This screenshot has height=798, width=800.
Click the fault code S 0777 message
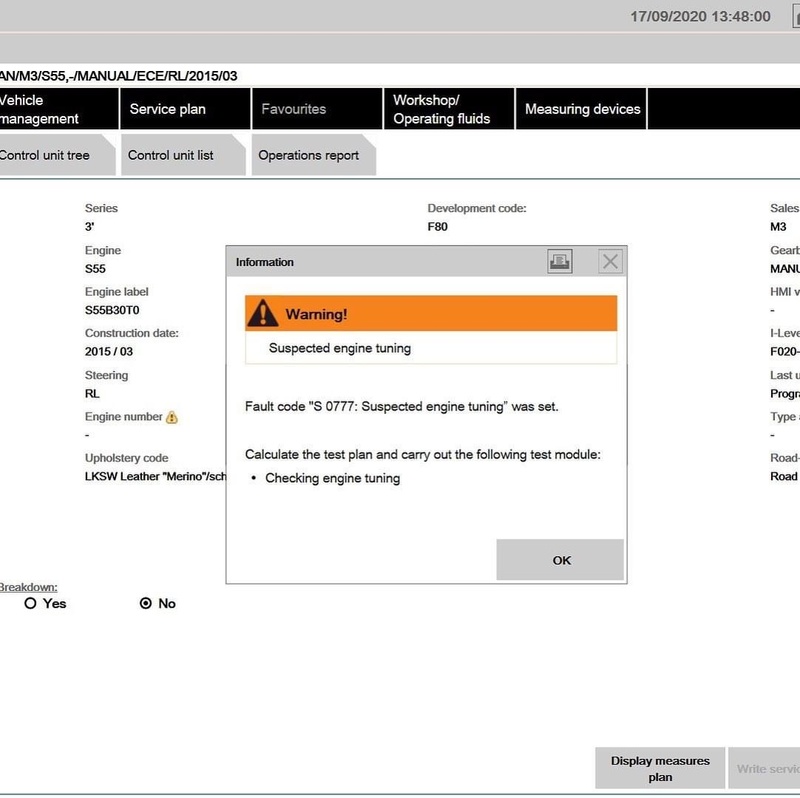[x=402, y=407]
